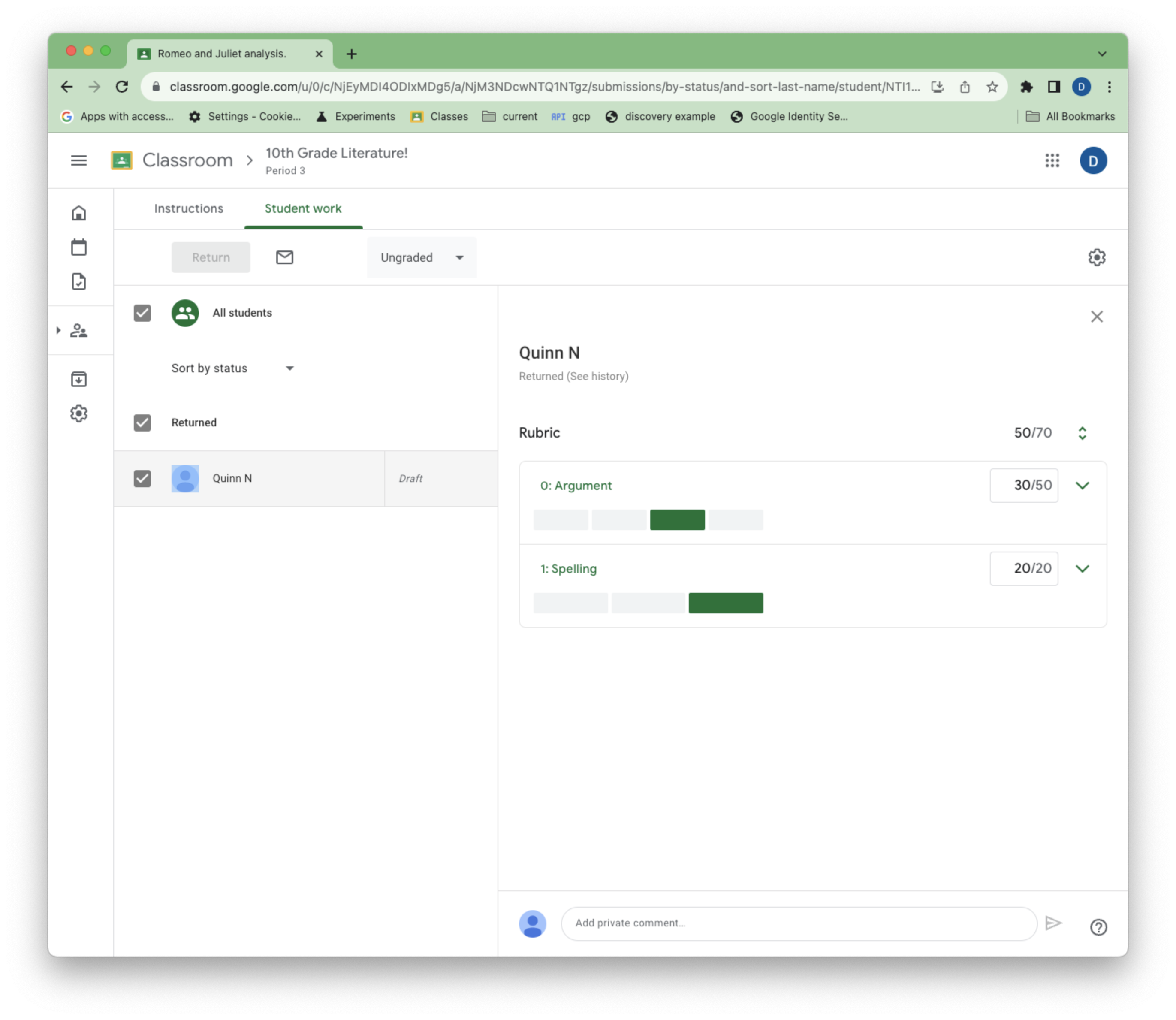Toggle the Quinn N student checkbox

click(142, 478)
